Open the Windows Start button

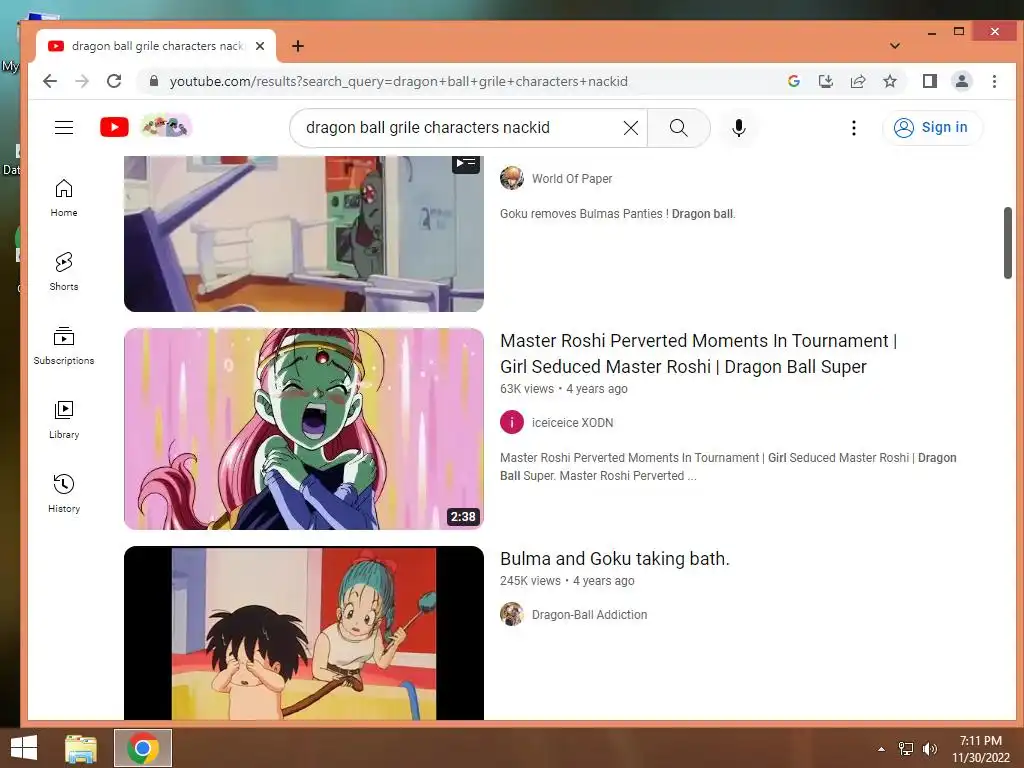[24, 748]
